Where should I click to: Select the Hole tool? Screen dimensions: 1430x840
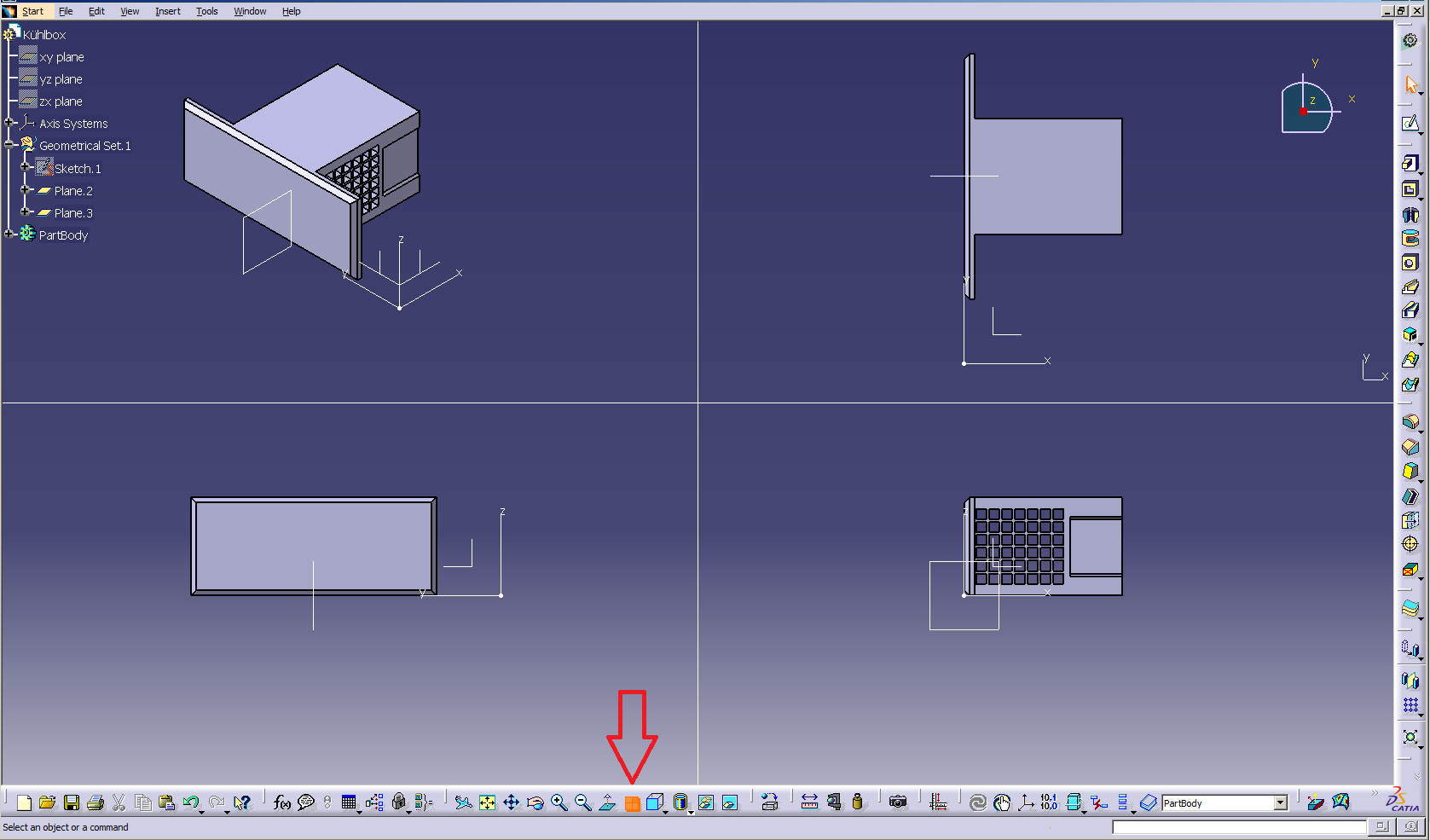pos(1410,264)
